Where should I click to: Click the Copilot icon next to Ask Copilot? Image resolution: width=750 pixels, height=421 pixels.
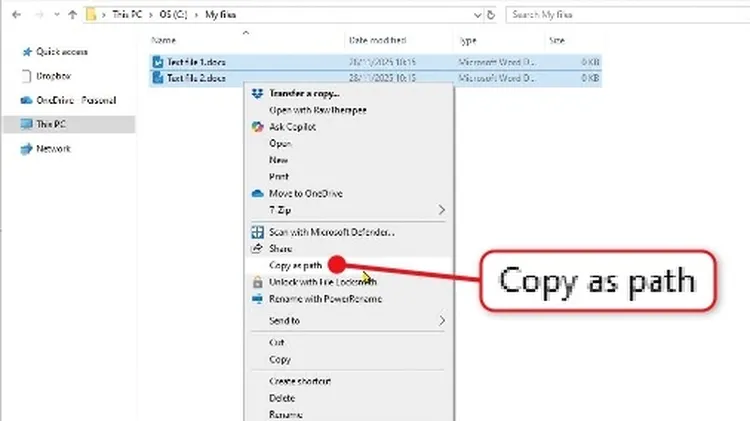tap(258, 127)
